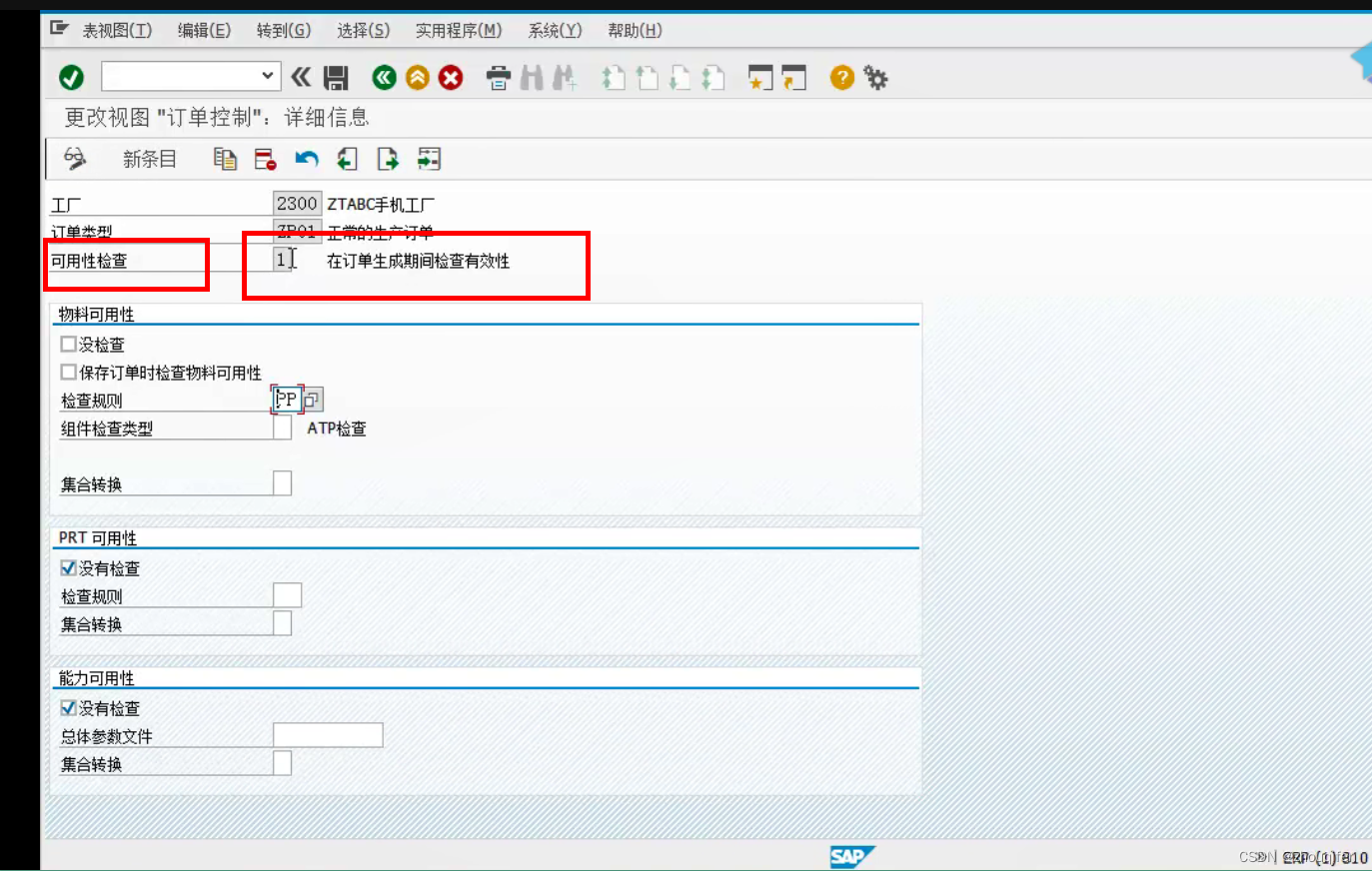This screenshot has height=874, width=1372.
Task: Toggle 没有检查 checkbox under 能力可用性
Action: point(68,707)
